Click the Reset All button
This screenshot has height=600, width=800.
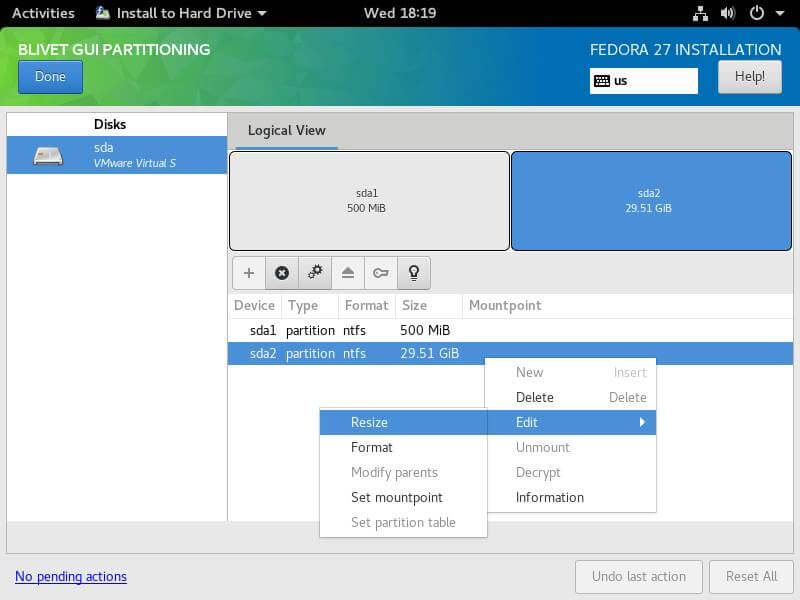coord(751,577)
